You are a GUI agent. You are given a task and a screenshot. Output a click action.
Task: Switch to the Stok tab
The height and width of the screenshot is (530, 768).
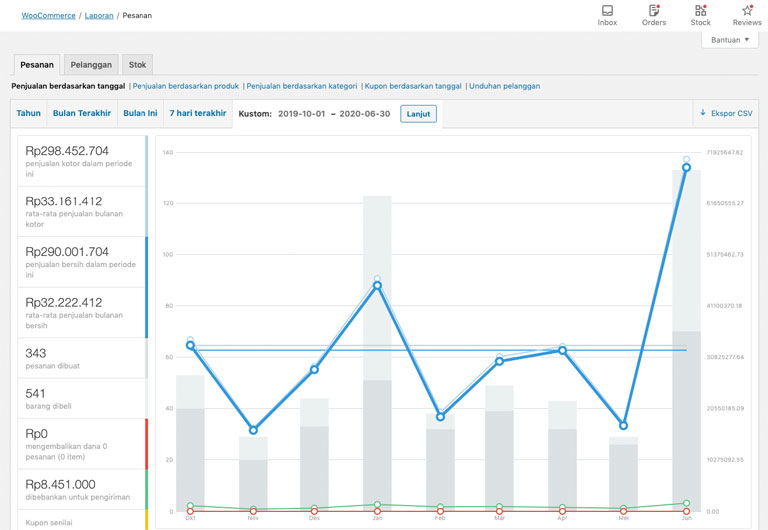[x=137, y=65]
